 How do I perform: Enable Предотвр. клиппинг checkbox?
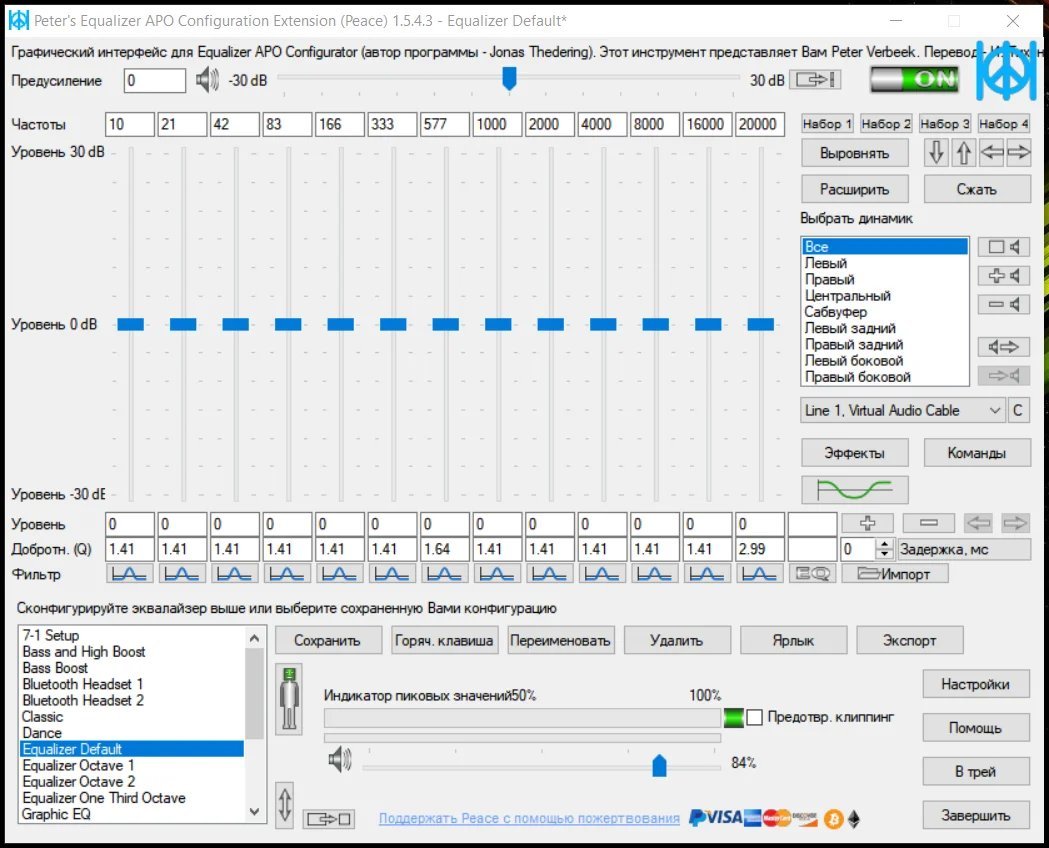[x=754, y=718]
